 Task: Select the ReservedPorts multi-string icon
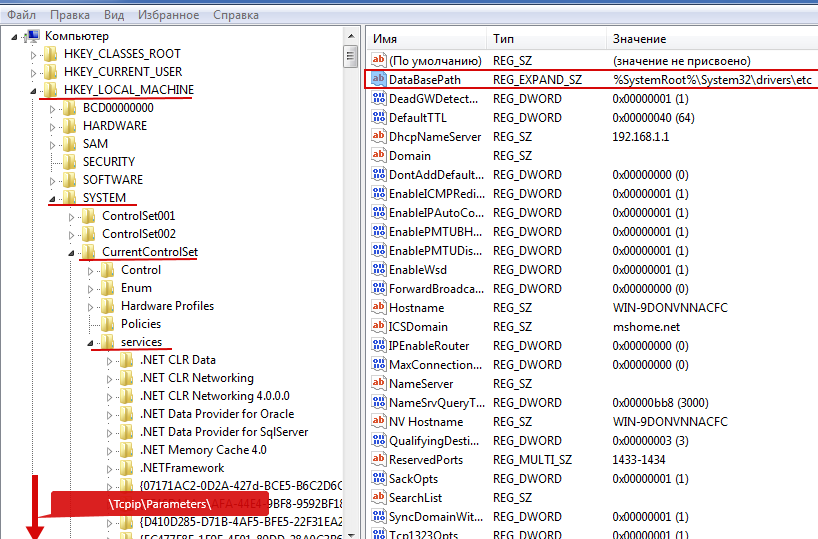[379, 459]
